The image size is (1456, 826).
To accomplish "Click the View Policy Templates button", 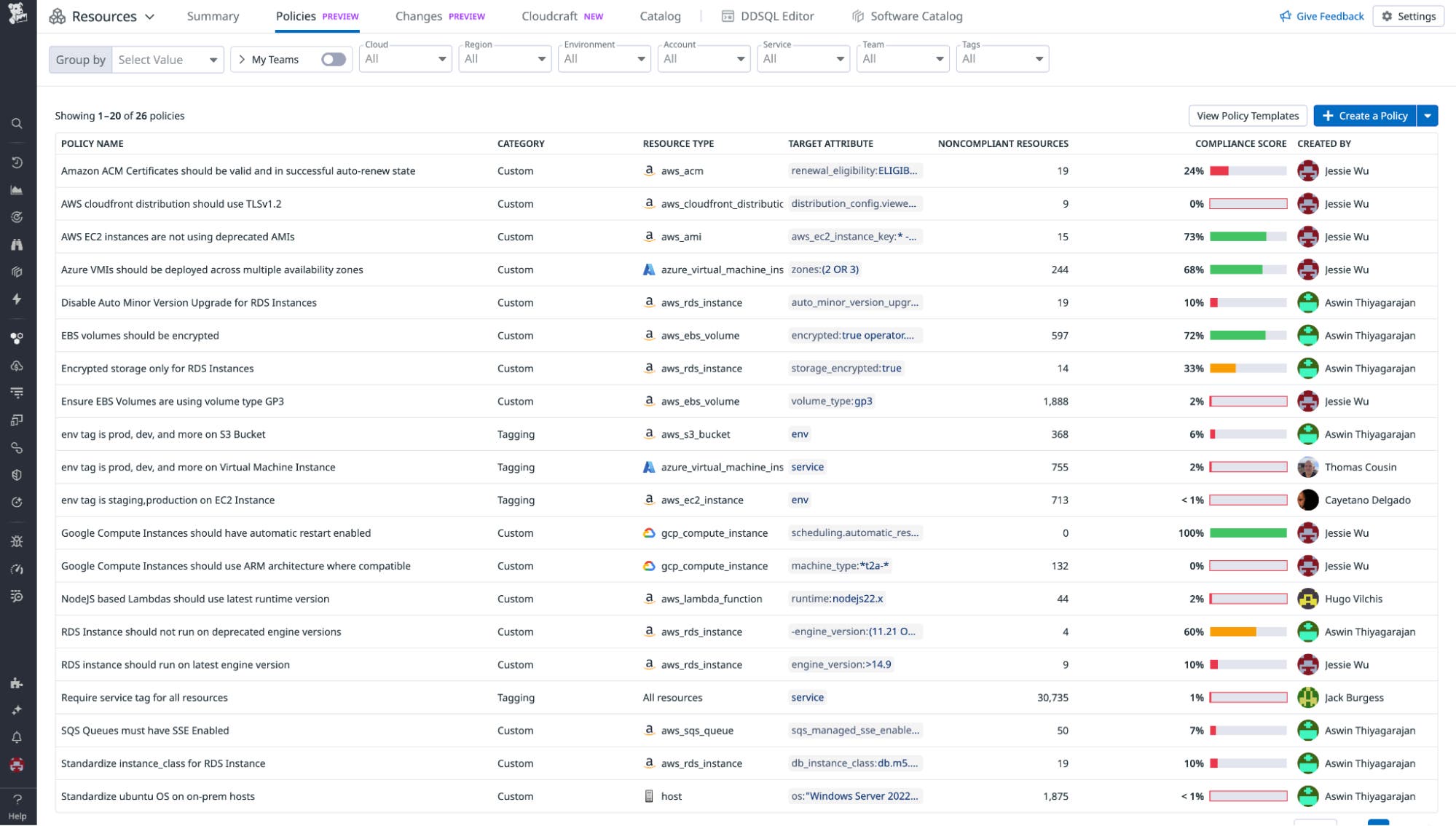I will click(x=1247, y=115).
